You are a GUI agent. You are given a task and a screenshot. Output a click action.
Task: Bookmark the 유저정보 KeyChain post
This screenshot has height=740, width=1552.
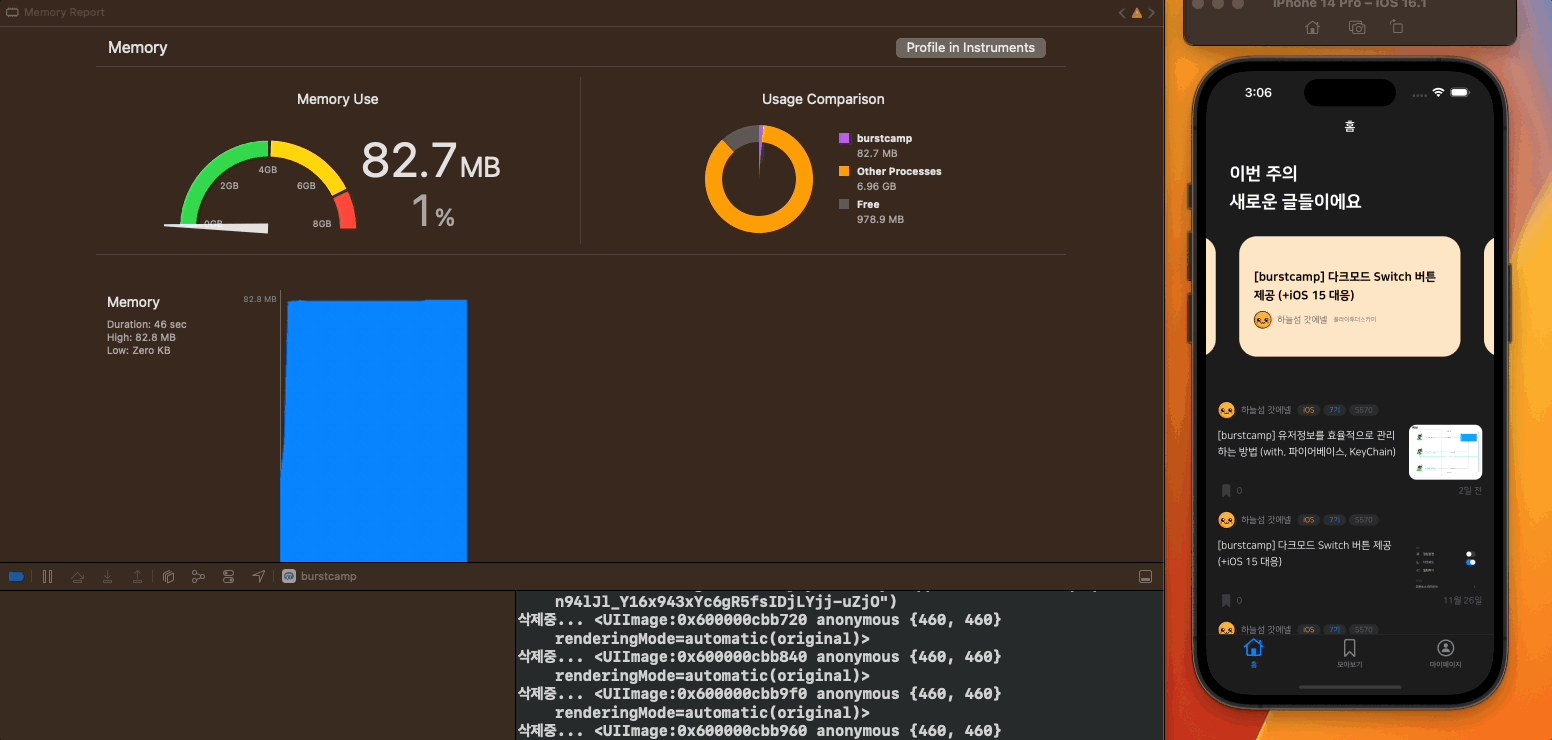click(1226, 491)
